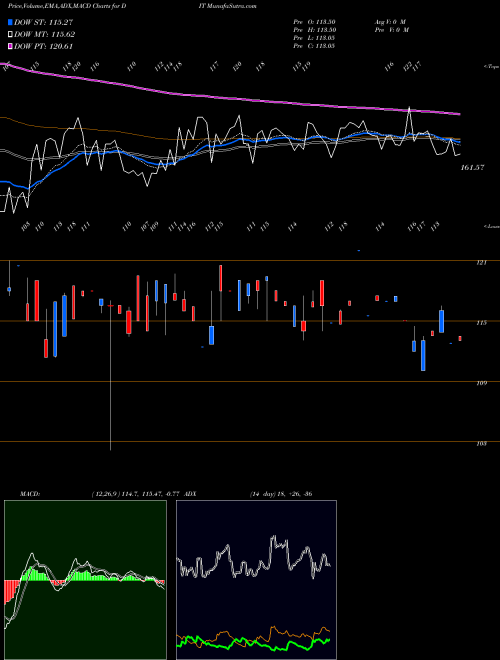Screen dimensions: 500x660
Task: Click the last red candle on the right
Action: coord(460,338)
